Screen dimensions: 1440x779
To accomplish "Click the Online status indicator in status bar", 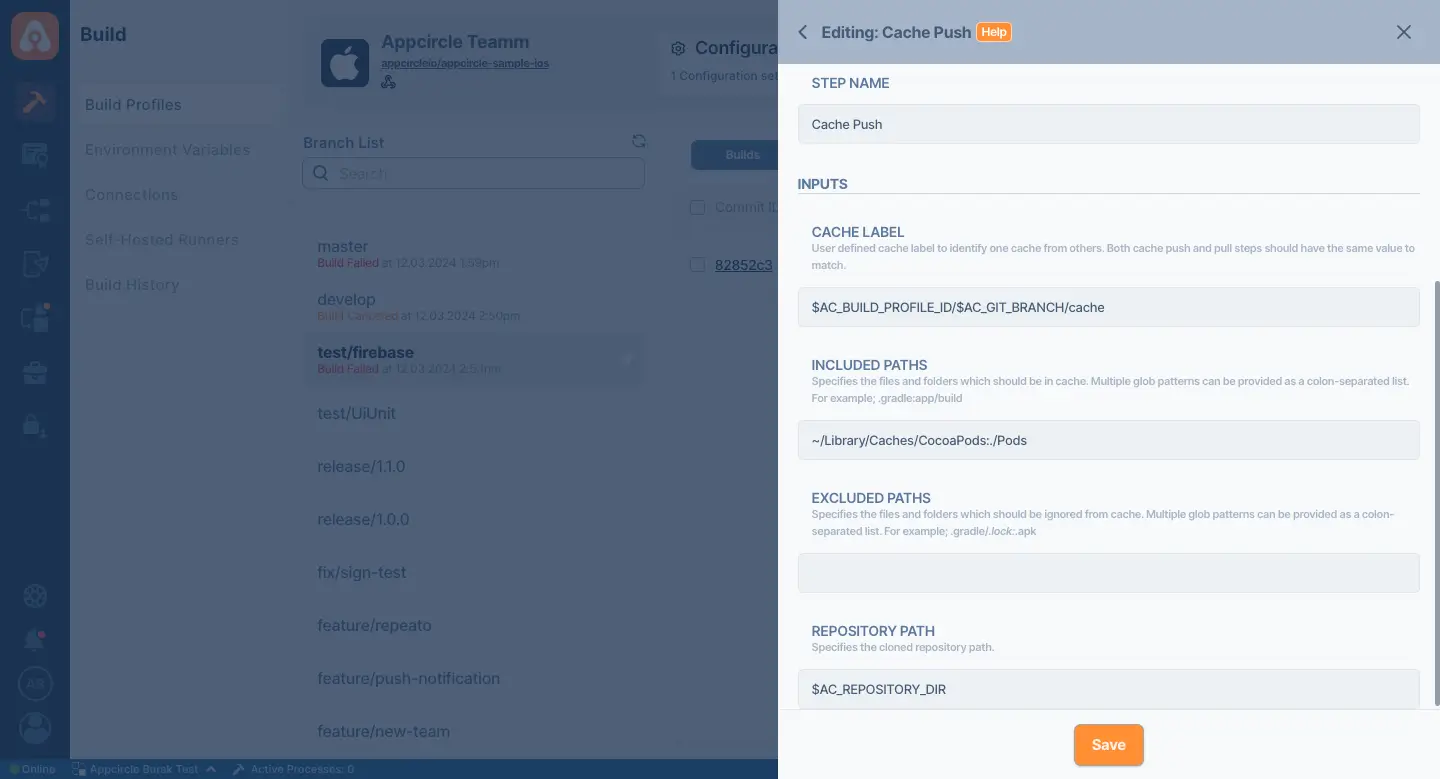I will pos(32,769).
